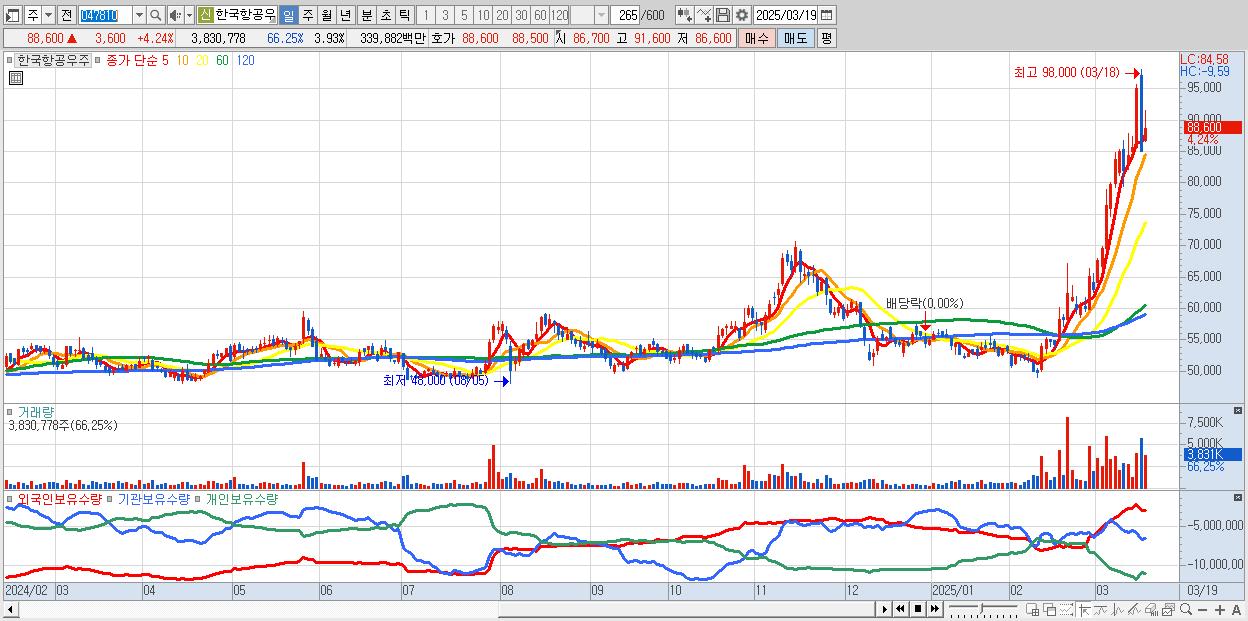Viewport: 1248px width, 621px height.
Task: Select the daily 일 period tab
Action: 288,15
